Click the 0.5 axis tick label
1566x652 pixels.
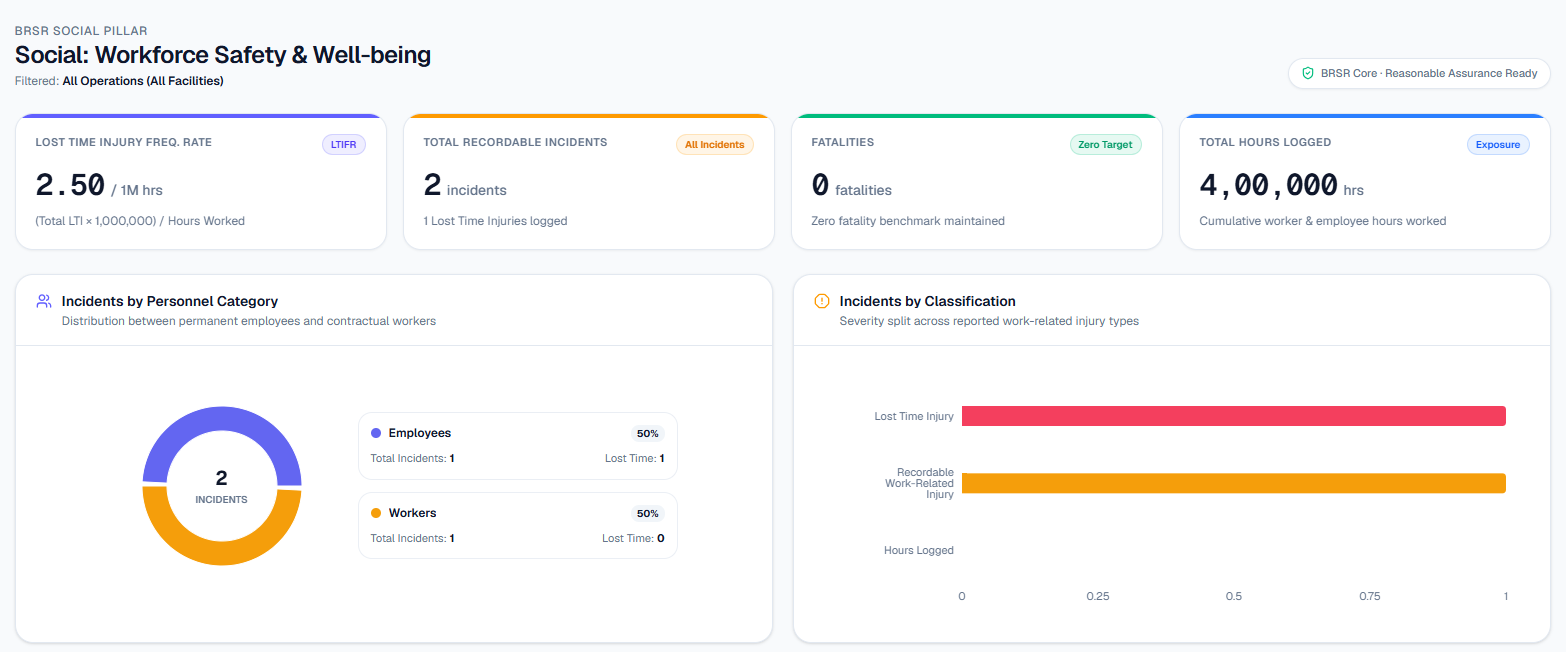click(x=1234, y=596)
